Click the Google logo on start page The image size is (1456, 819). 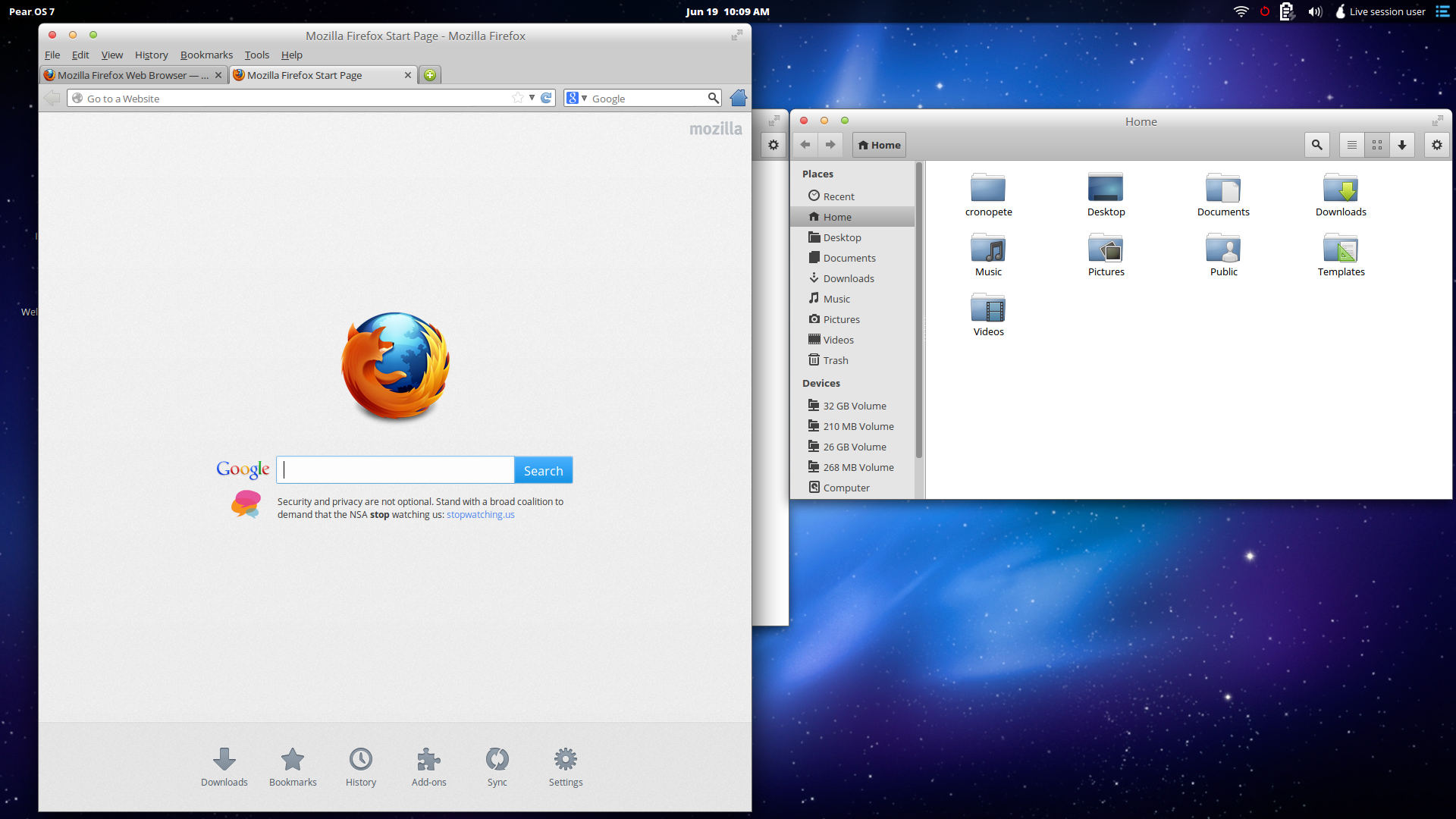pos(243,469)
